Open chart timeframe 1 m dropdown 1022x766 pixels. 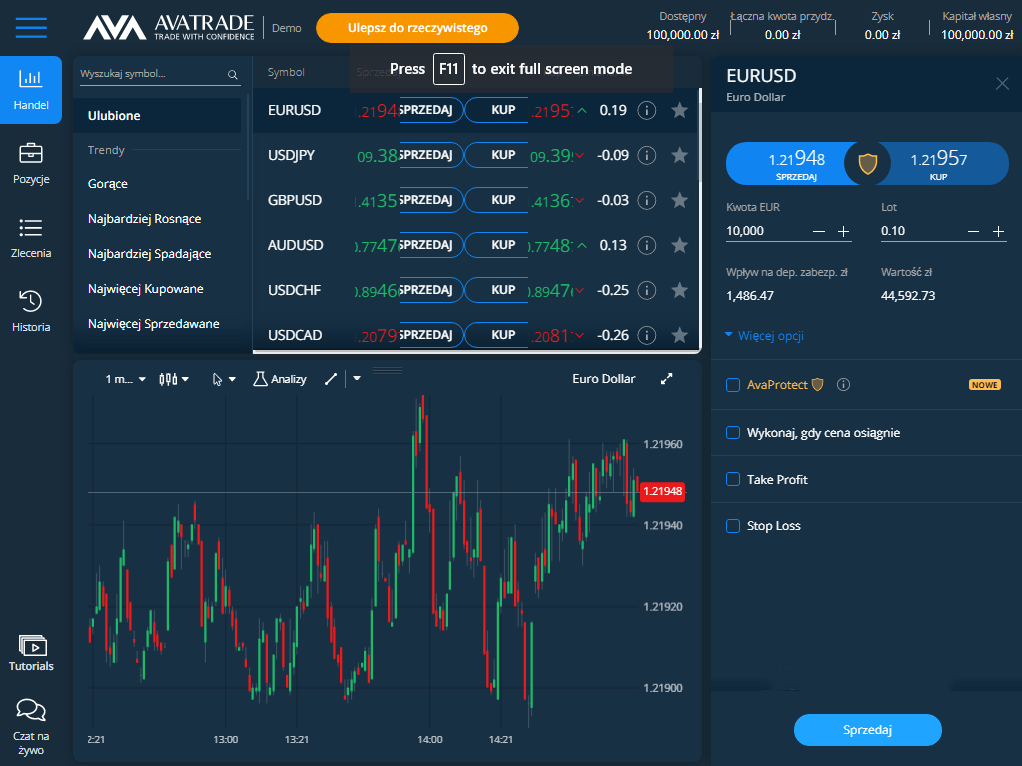click(125, 379)
